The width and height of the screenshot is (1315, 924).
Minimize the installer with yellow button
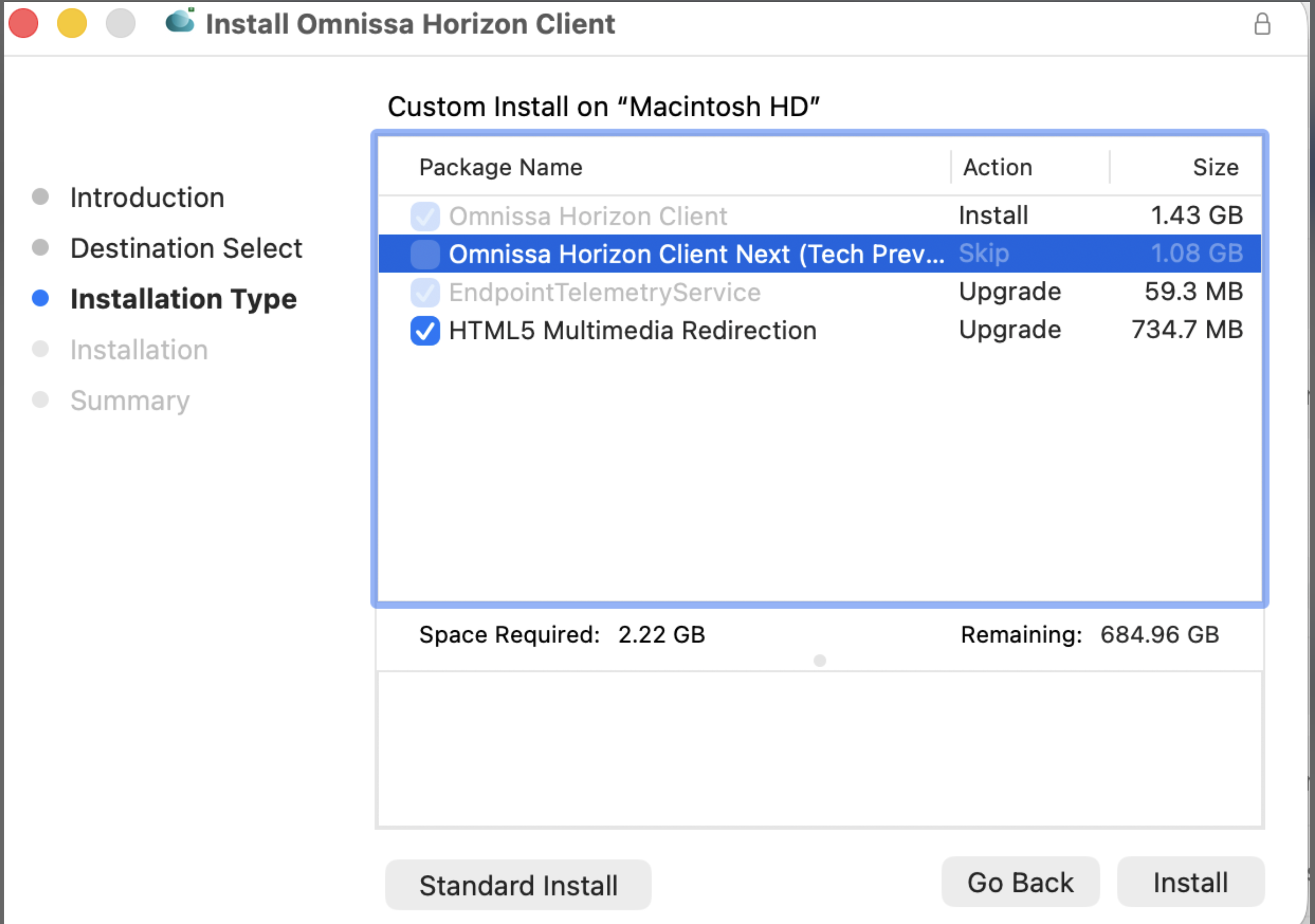pyautogui.click(x=72, y=24)
